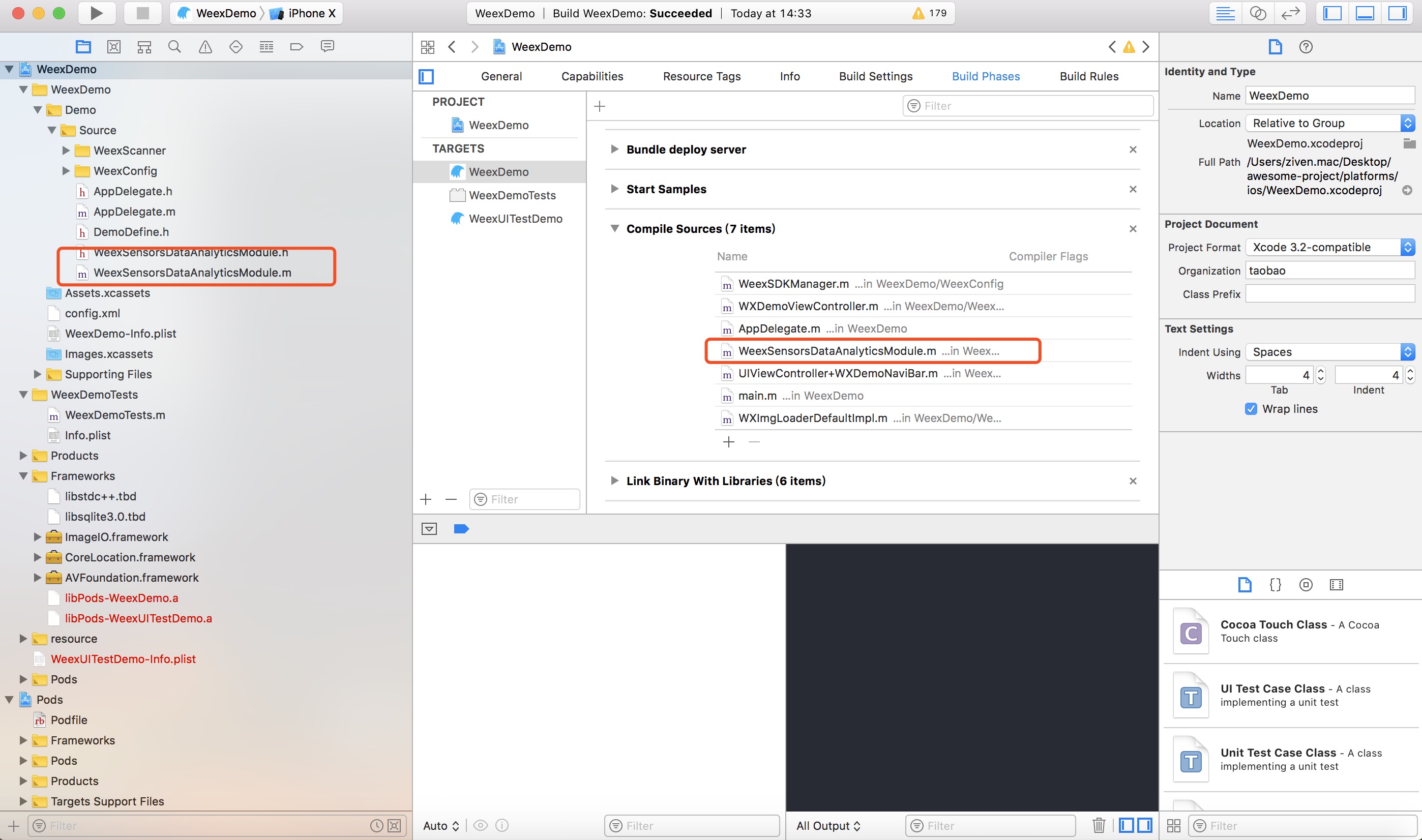
Task: Toggle breakpoints activation
Action: pyautogui.click(x=461, y=529)
